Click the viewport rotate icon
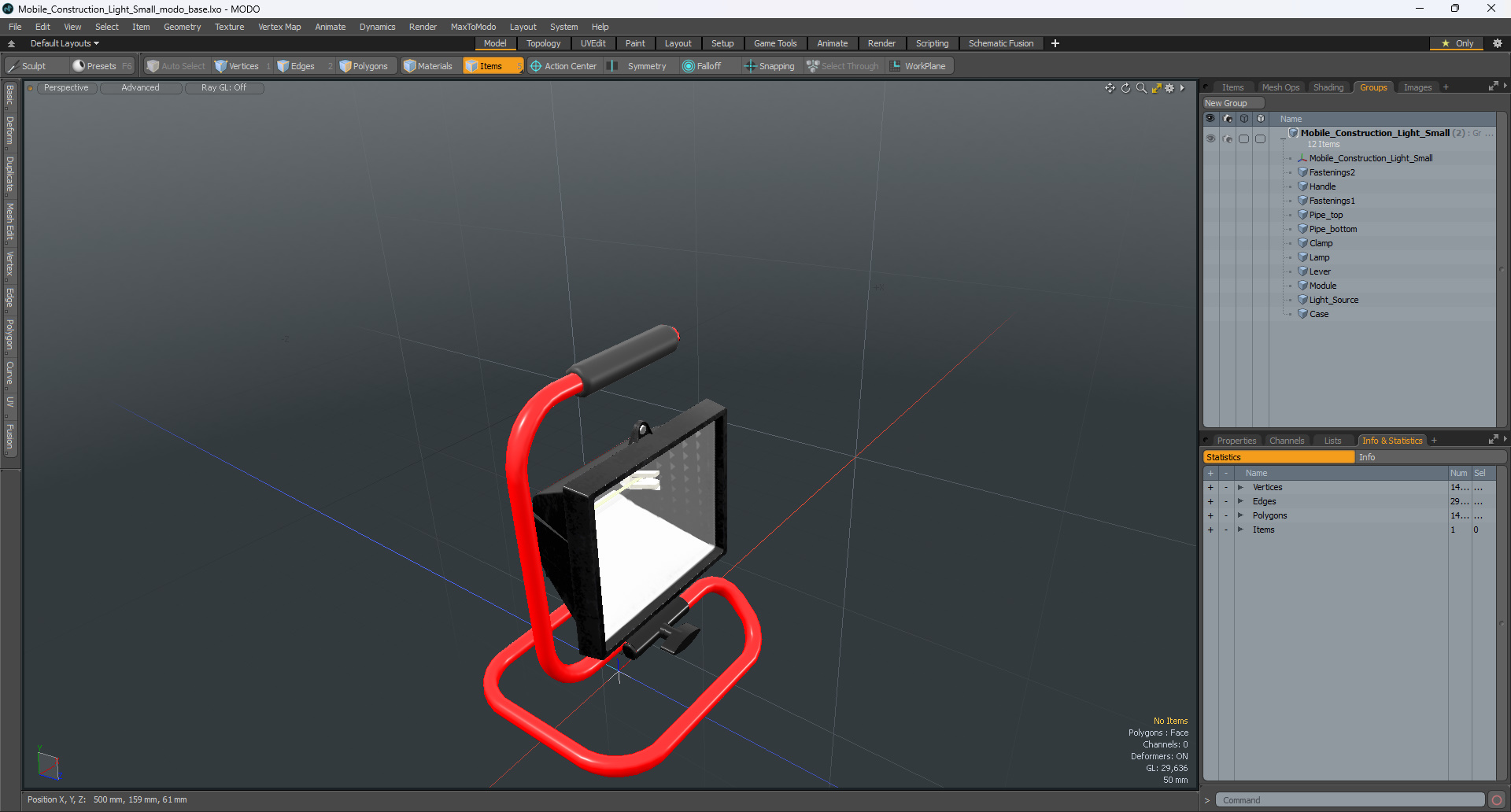Viewport: 1511px width, 812px height. pos(1125,88)
